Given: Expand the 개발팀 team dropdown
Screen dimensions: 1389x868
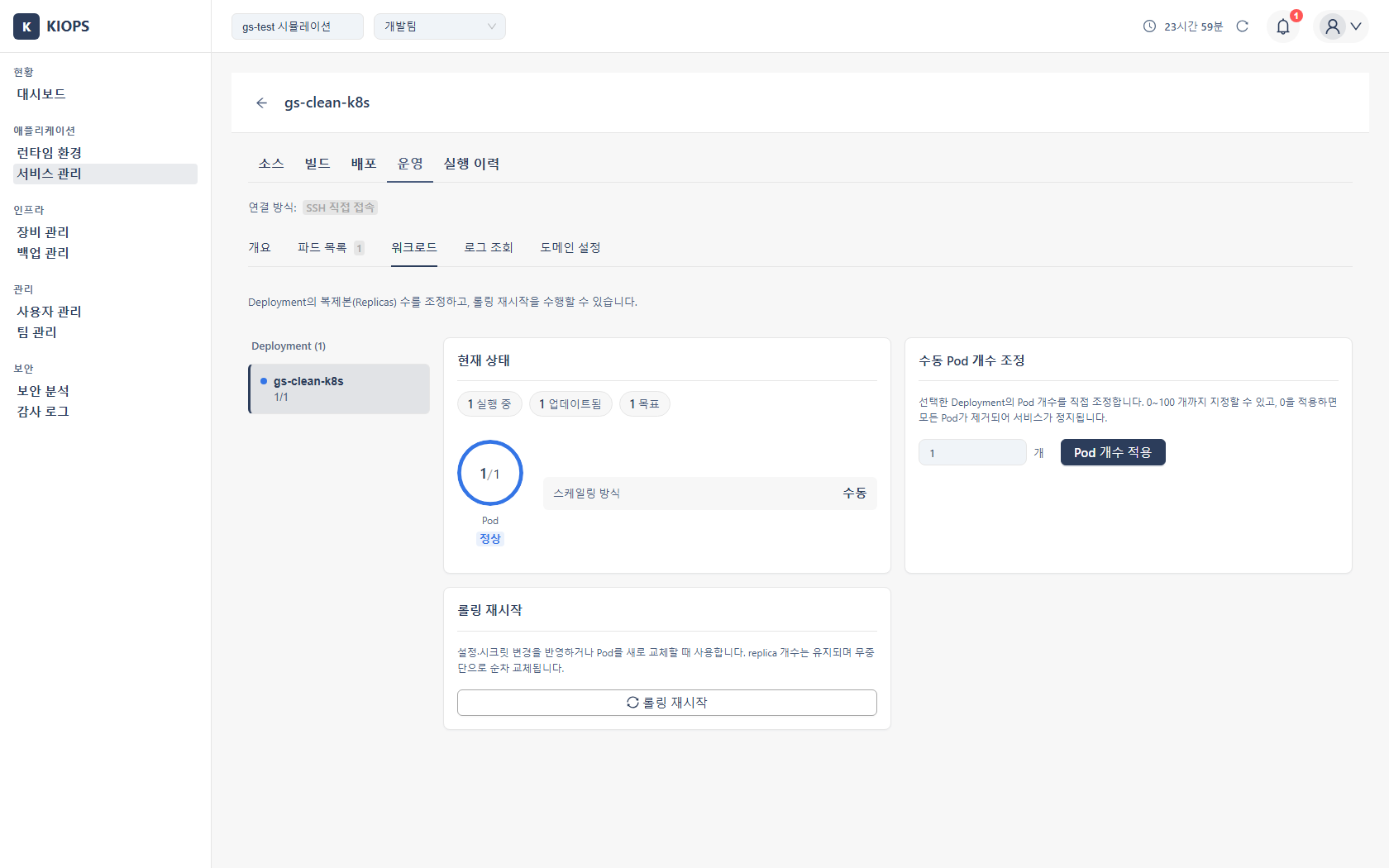Looking at the screenshot, I should click(x=439, y=26).
